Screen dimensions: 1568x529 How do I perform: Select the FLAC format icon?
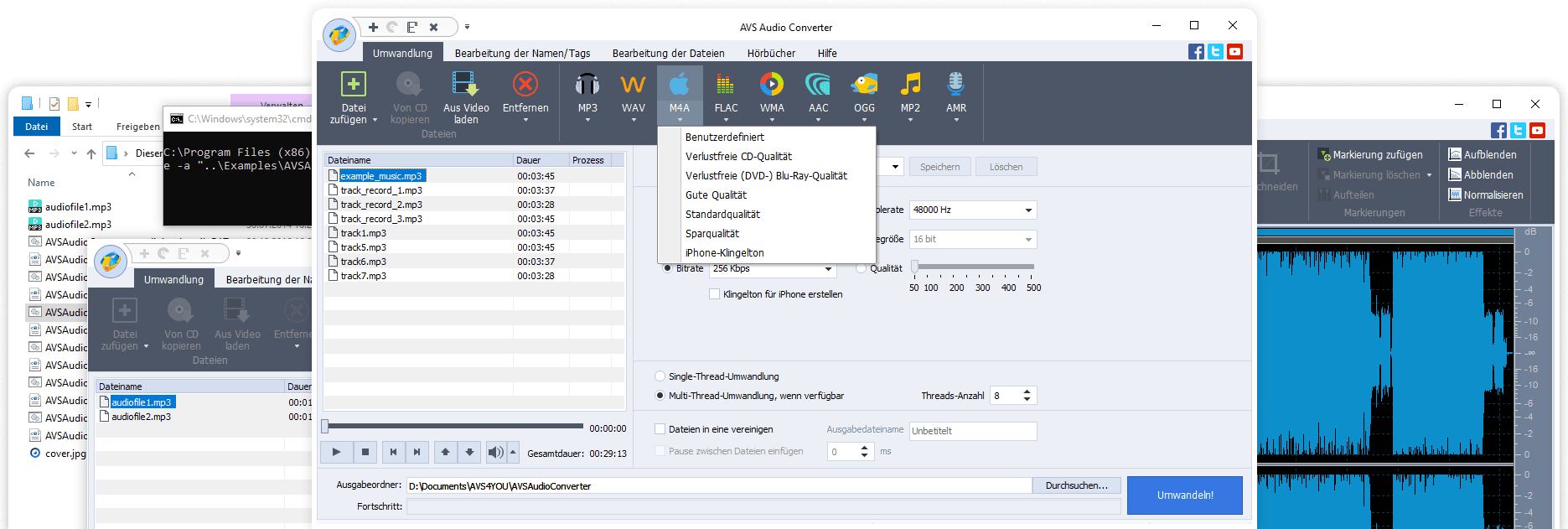tap(726, 86)
